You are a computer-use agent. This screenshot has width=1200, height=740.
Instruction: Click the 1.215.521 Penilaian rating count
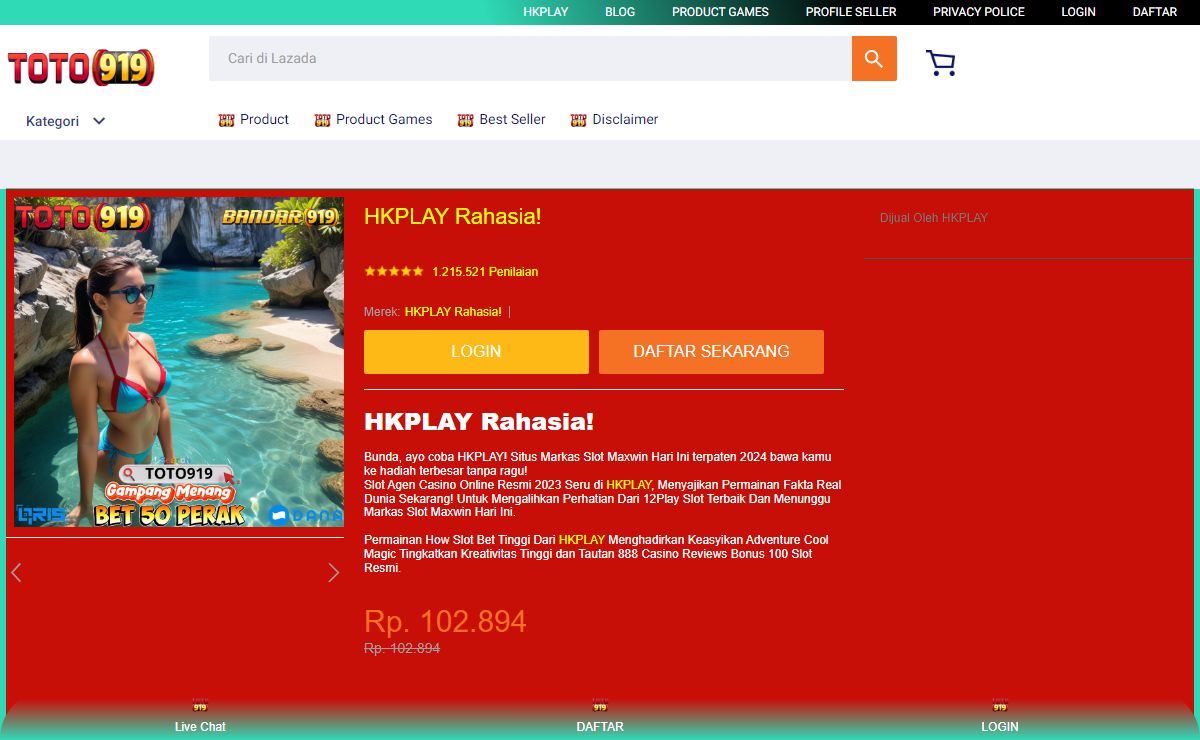485,272
